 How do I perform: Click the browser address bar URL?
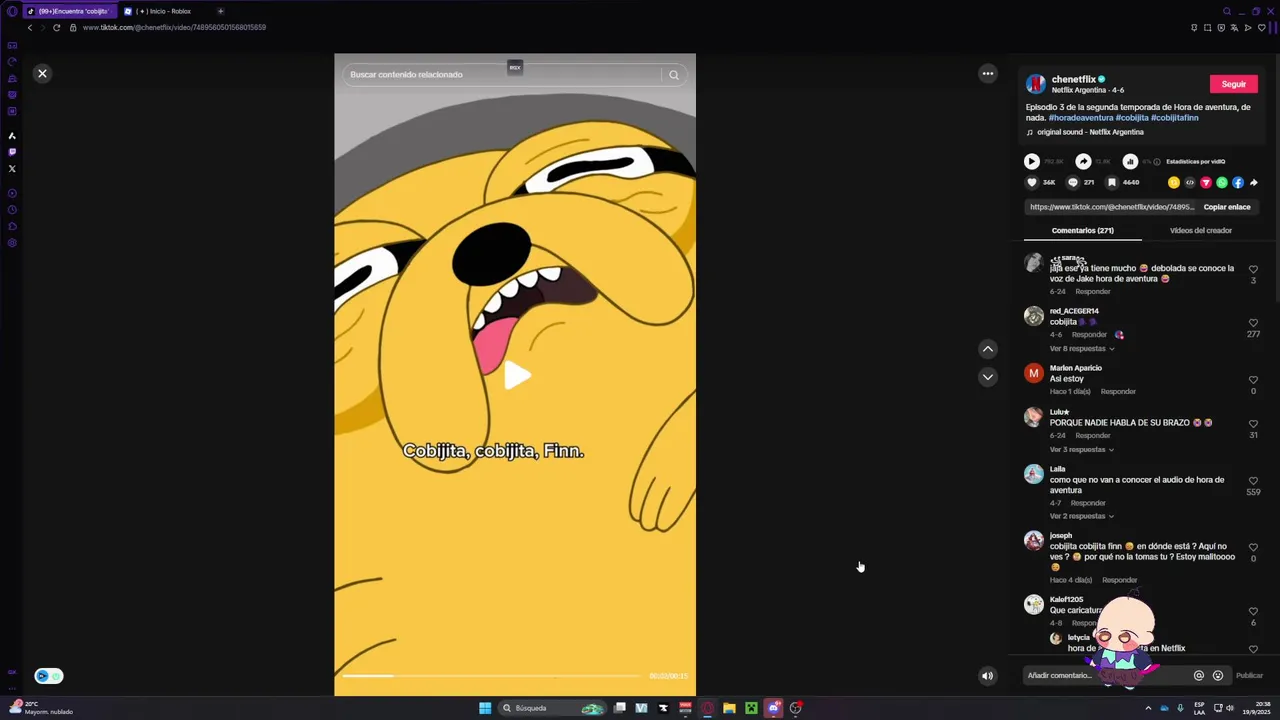tap(174, 28)
